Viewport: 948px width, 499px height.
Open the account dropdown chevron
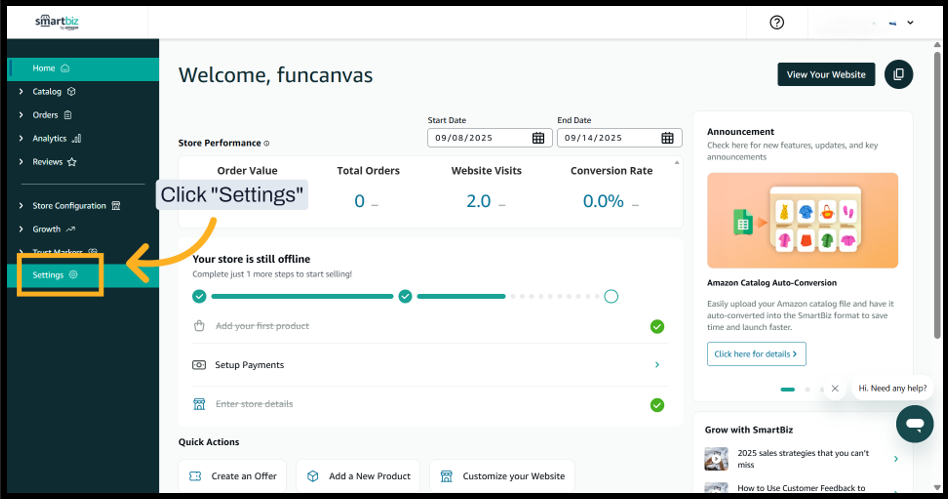point(909,23)
